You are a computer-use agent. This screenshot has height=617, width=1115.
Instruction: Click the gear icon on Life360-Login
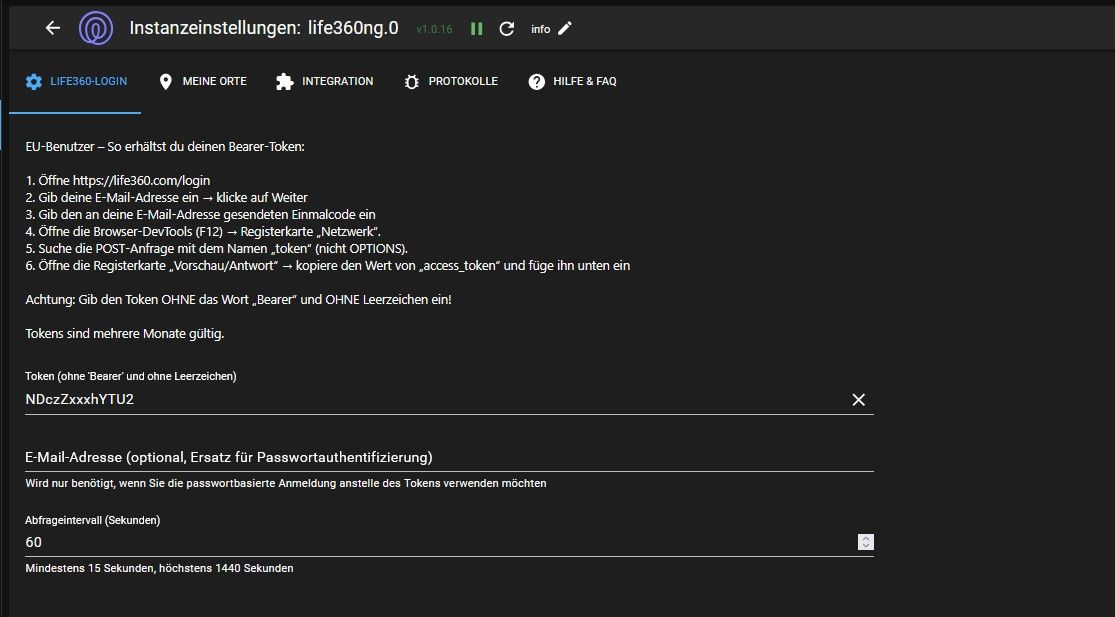tap(35, 82)
